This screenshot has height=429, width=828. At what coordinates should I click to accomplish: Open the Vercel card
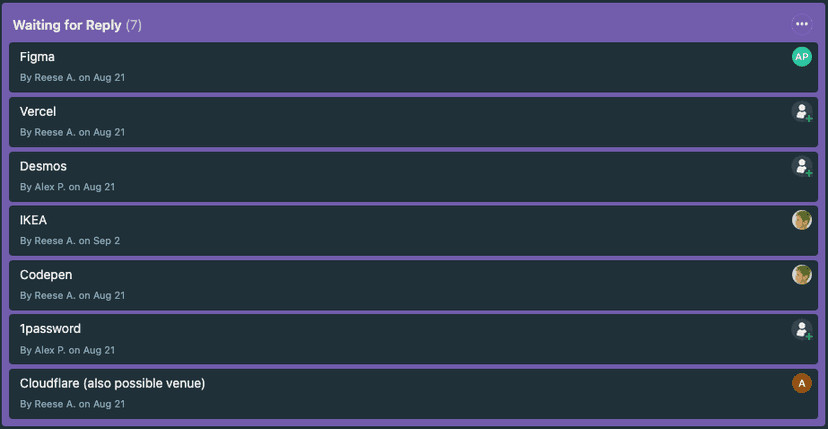[38, 112]
